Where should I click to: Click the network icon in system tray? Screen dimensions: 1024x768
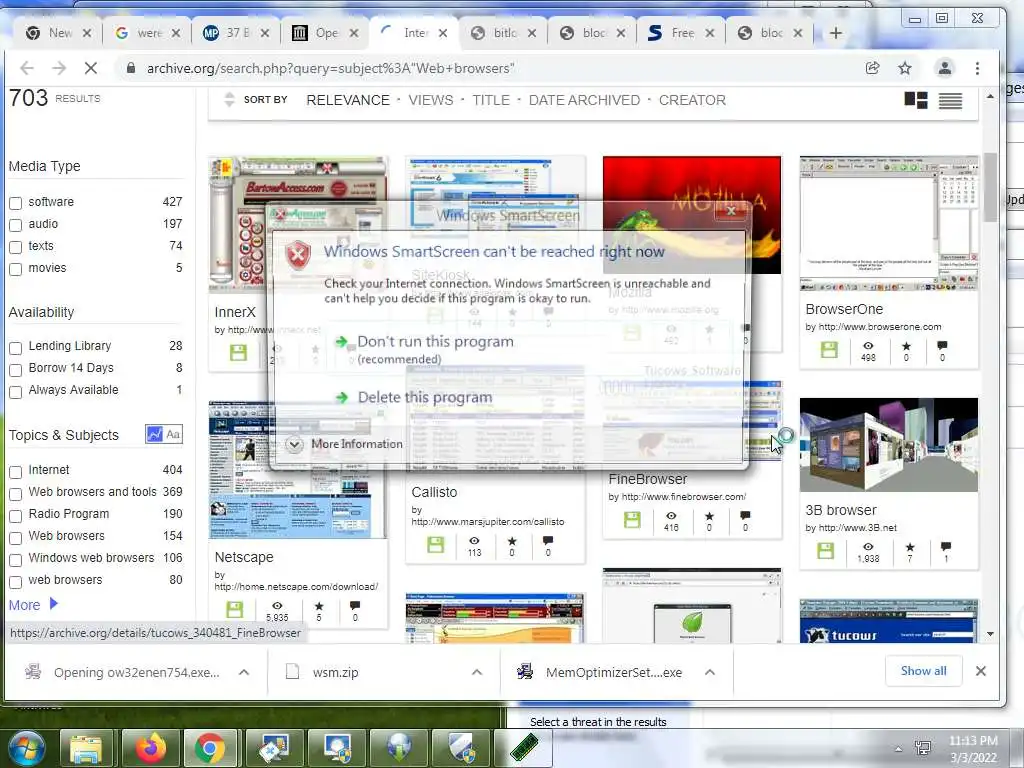point(923,748)
